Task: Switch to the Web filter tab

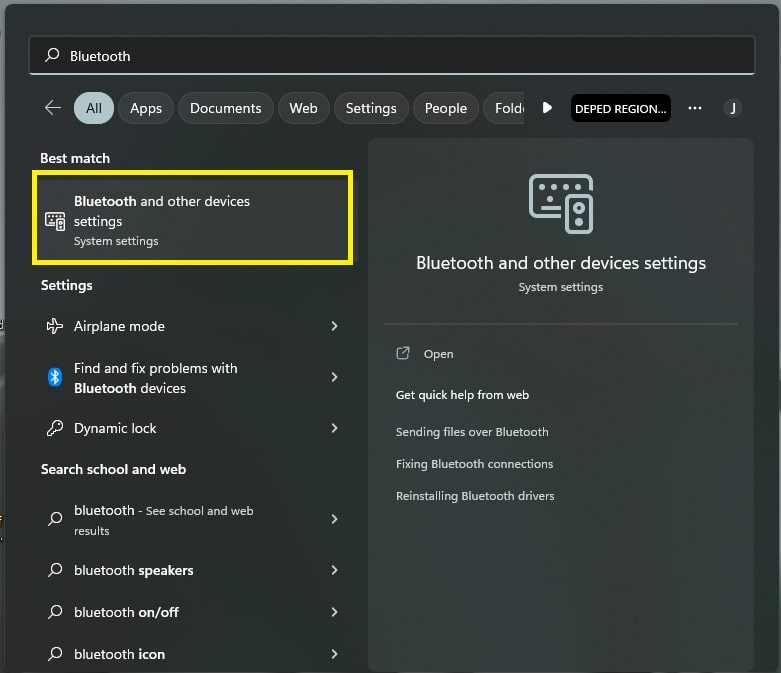Action: click(x=303, y=108)
